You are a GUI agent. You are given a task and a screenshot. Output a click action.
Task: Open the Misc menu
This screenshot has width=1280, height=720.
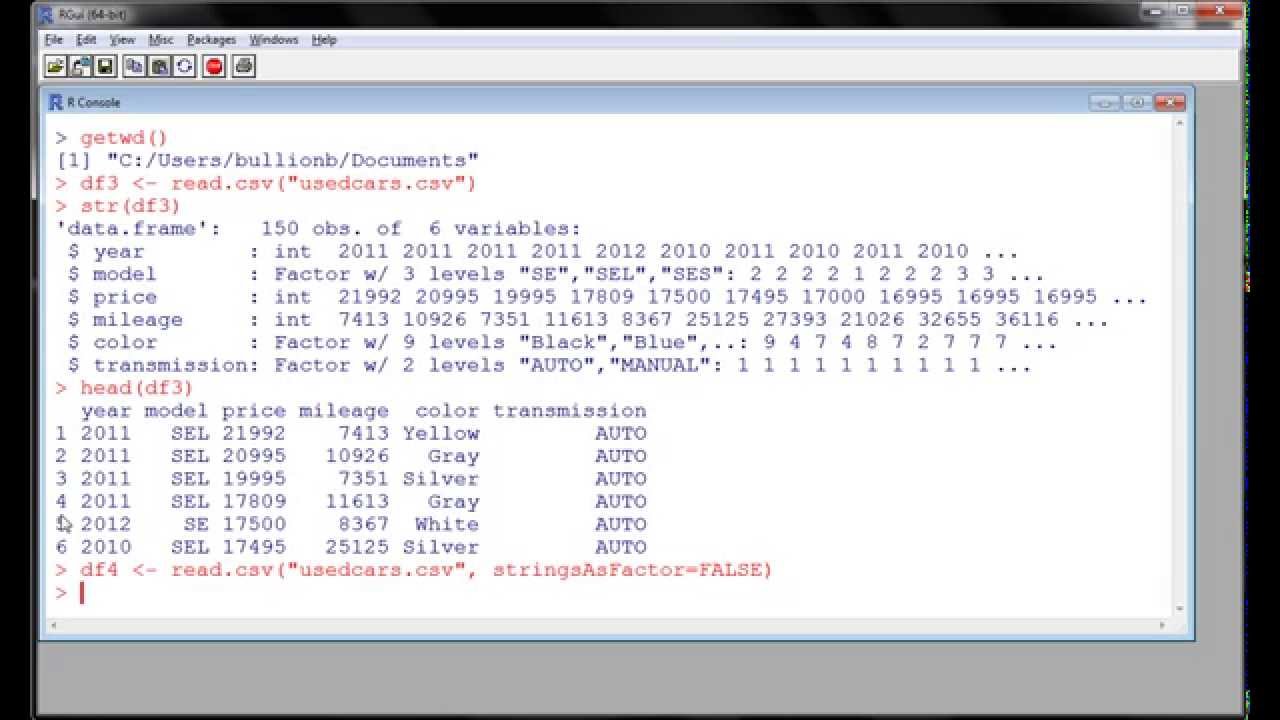(161, 40)
